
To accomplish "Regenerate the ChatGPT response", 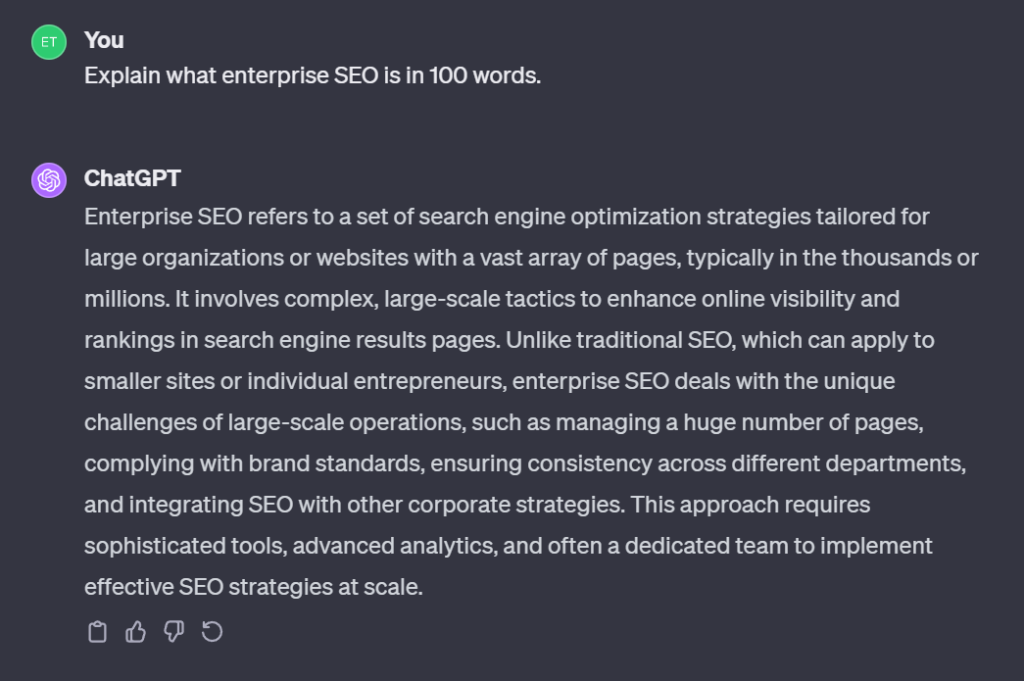I will (212, 632).
